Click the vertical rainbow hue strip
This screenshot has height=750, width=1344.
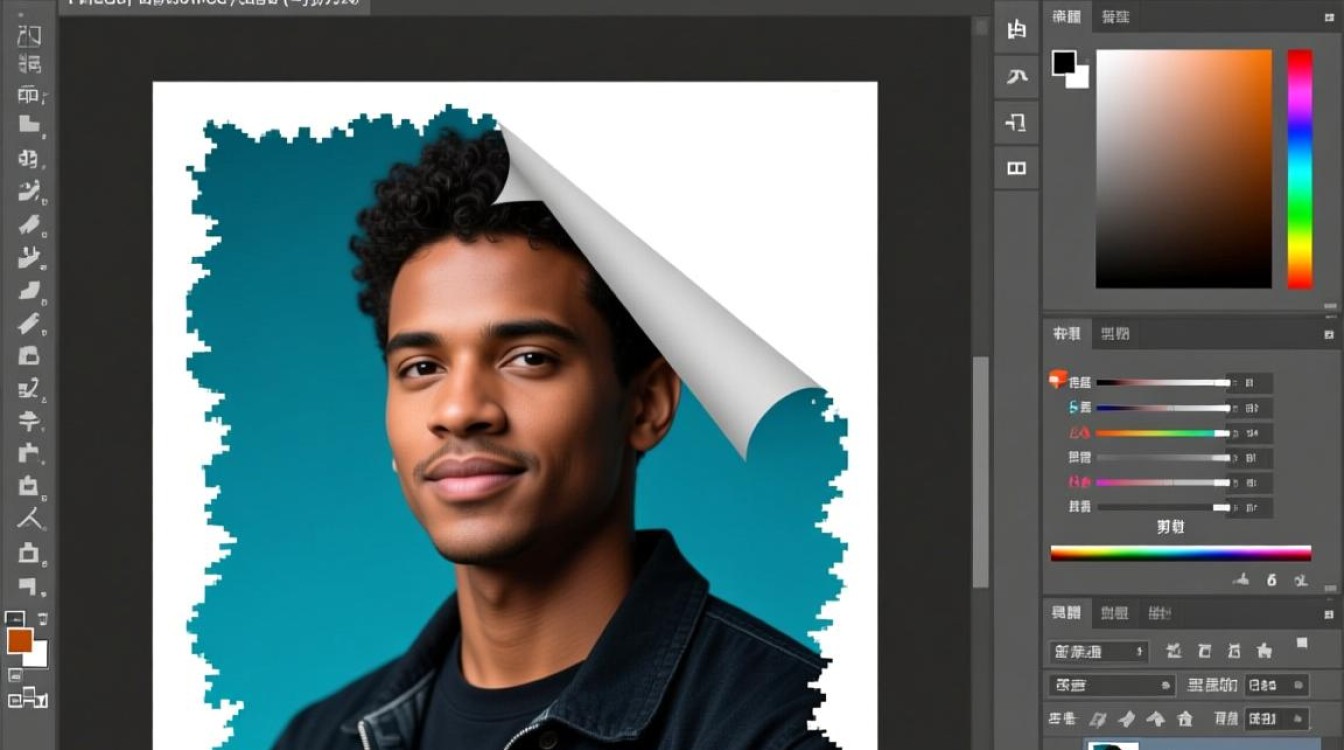pos(1299,168)
